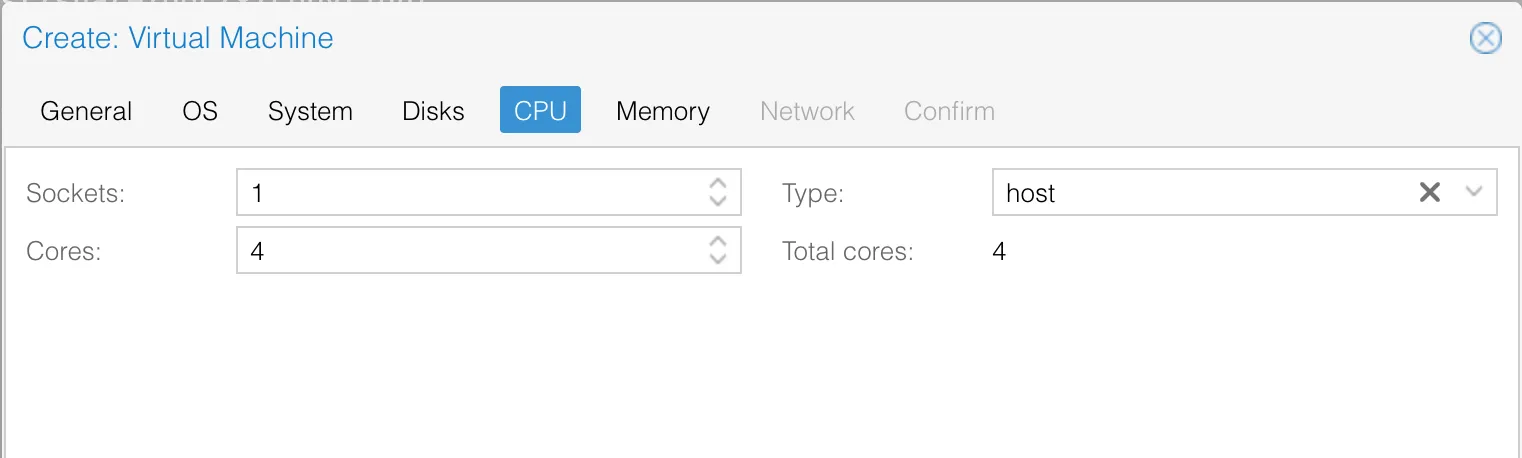Viewport: 1522px width, 458px height.
Task: Focus the Cores number field
Action: coord(471,250)
